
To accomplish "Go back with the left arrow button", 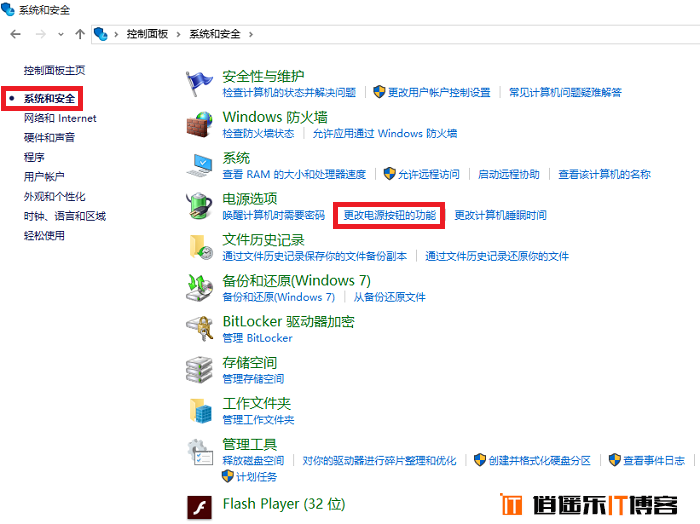I will click(x=16, y=34).
